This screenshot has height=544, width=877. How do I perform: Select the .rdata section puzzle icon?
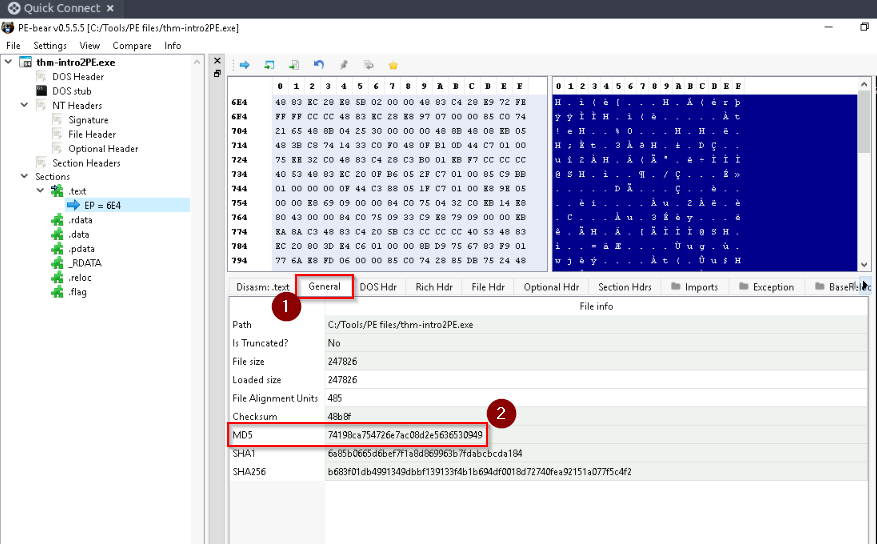(57, 220)
